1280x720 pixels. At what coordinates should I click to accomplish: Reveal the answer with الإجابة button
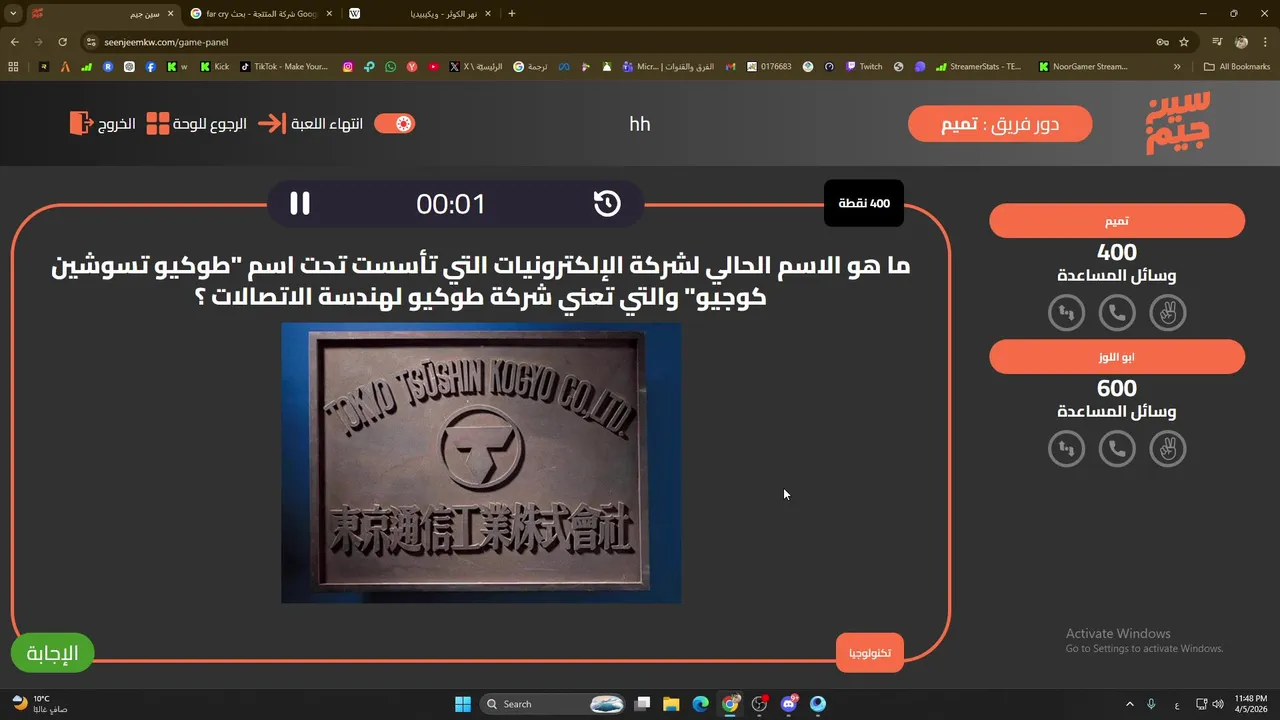pos(52,654)
